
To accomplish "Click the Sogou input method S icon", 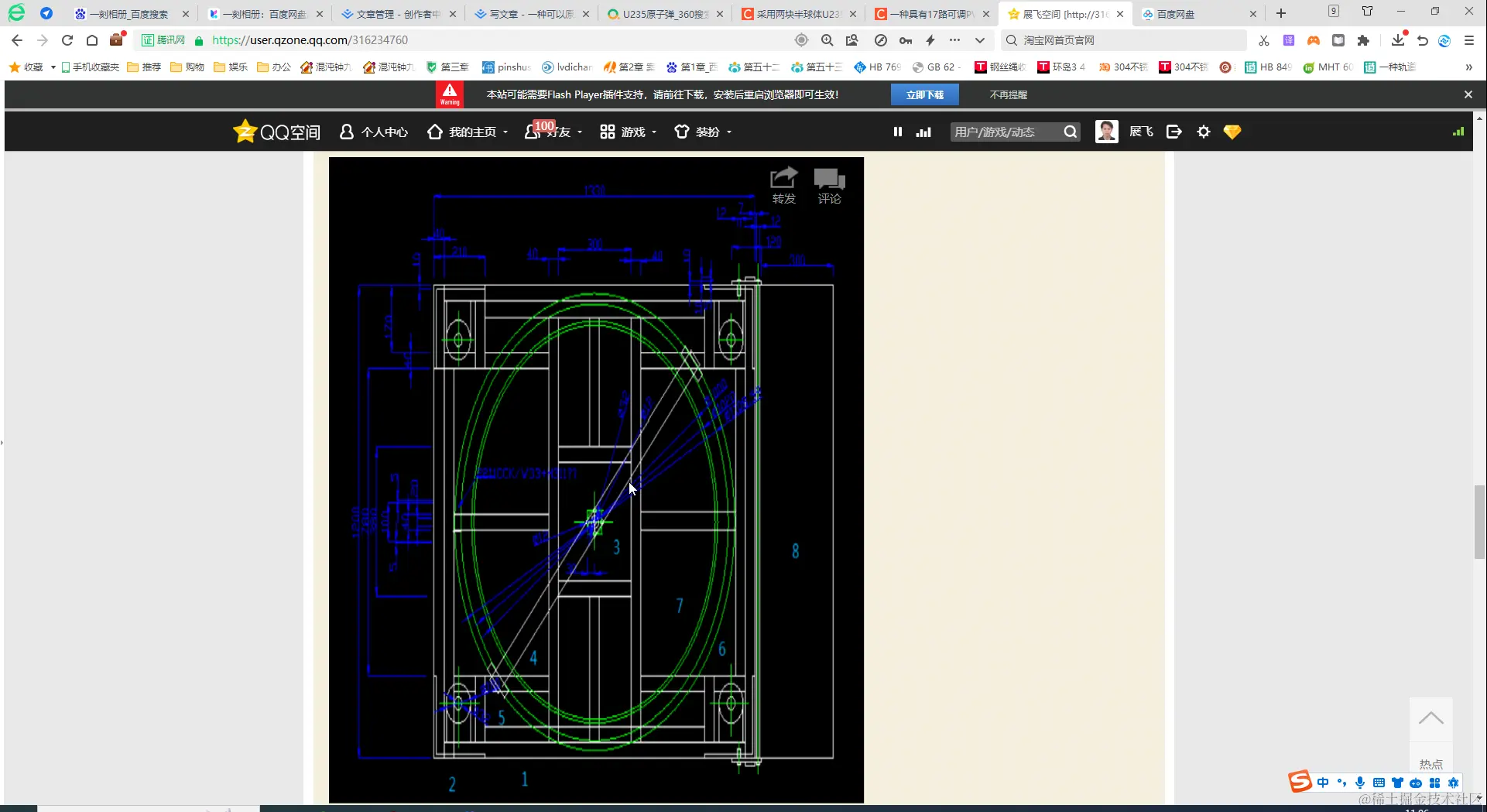I will (x=1300, y=782).
